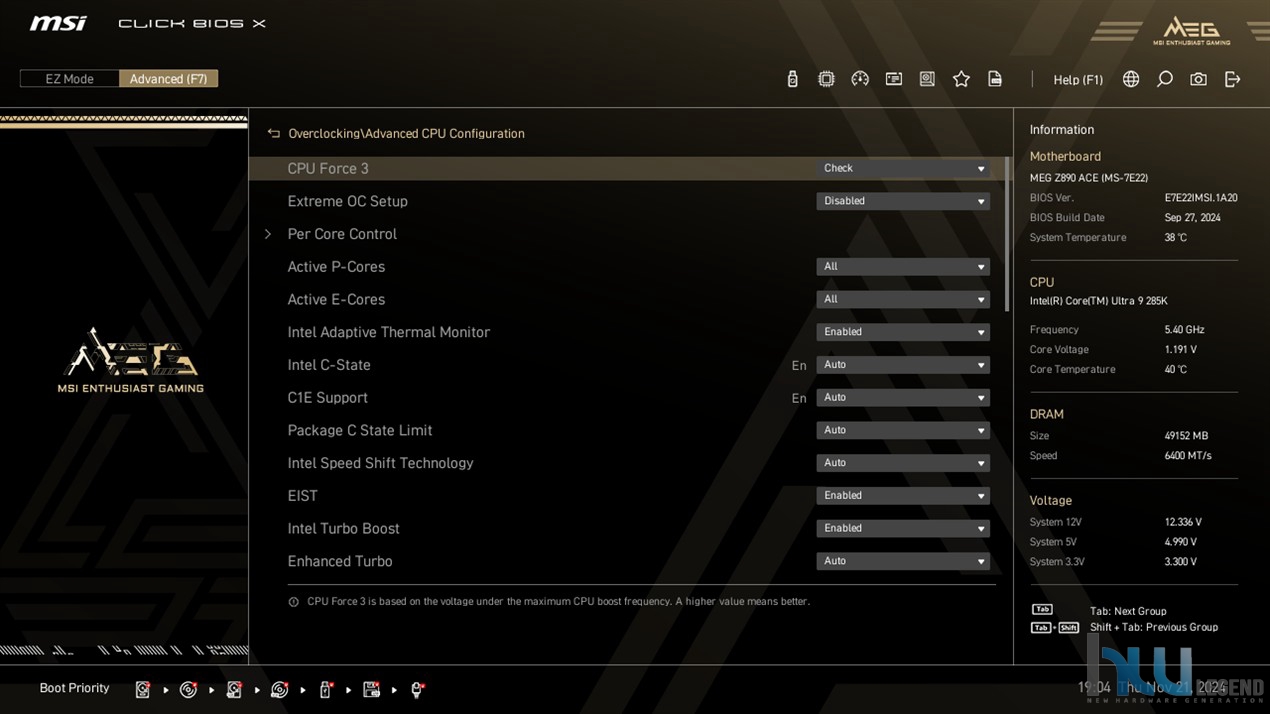Open Intel Speed Shift Technology dropdown
The image size is (1270, 714).
click(x=903, y=463)
